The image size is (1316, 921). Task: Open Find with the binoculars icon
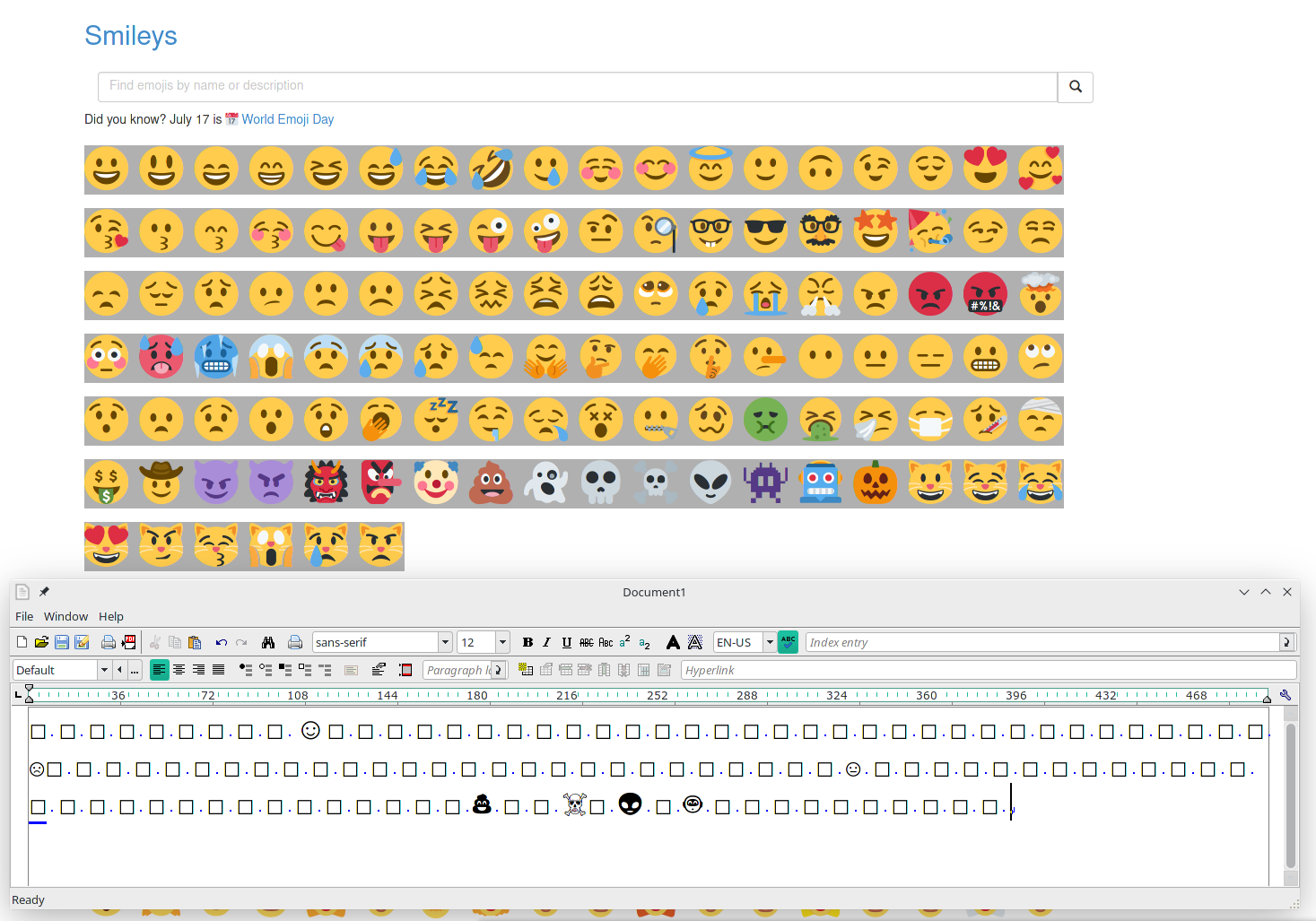pos(267,642)
